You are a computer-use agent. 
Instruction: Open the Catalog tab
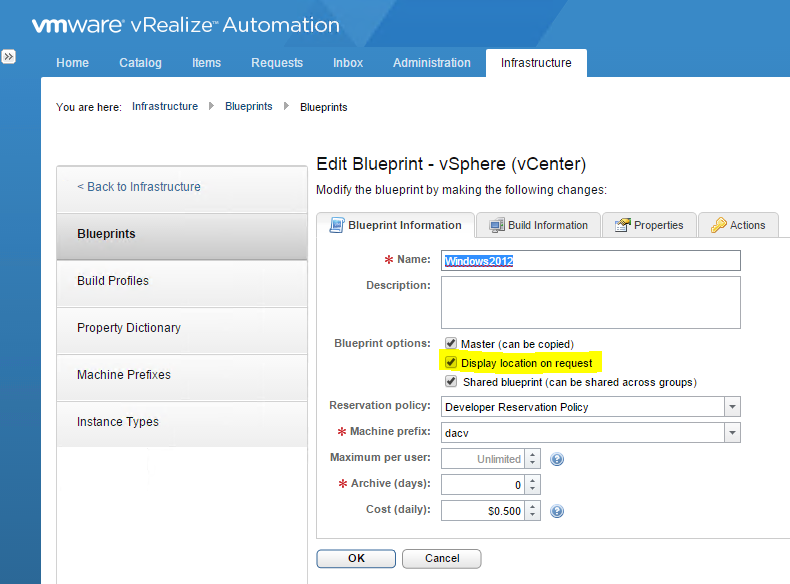click(x=140, y=62)
